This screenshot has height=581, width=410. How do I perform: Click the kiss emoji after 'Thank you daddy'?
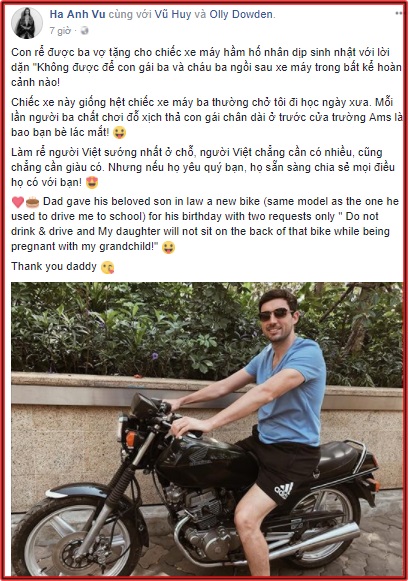pyautogui.click(x=107, y=268)
